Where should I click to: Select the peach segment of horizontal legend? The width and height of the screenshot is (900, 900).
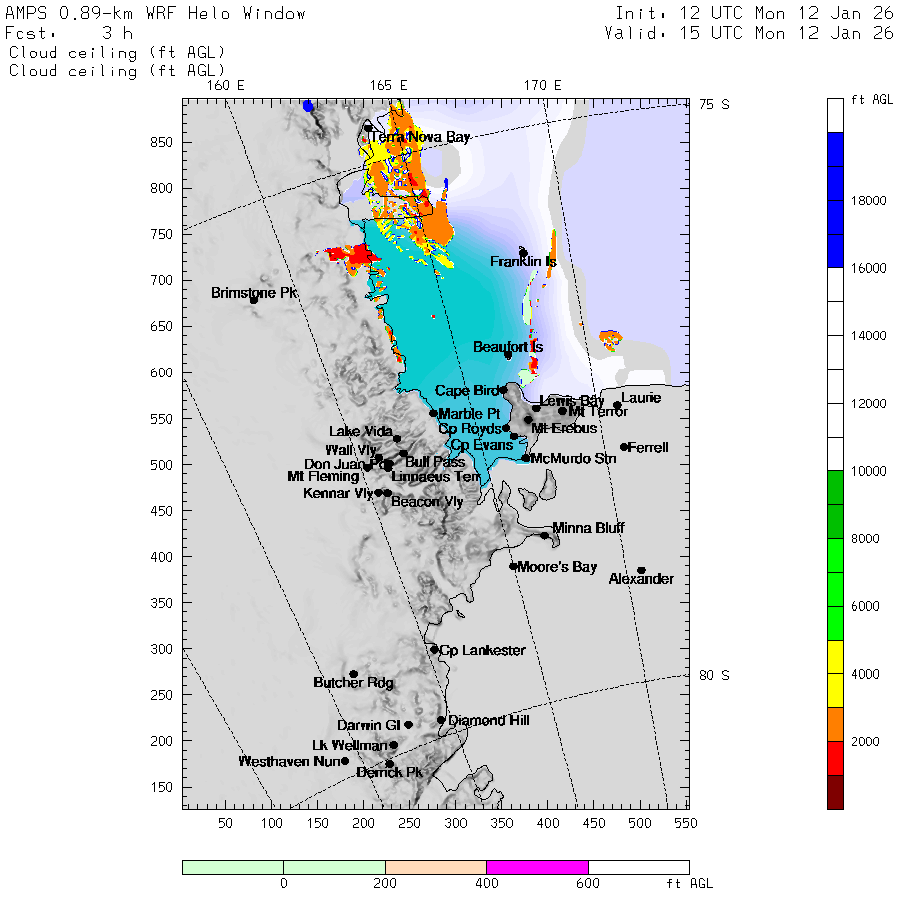pos(435,867)
